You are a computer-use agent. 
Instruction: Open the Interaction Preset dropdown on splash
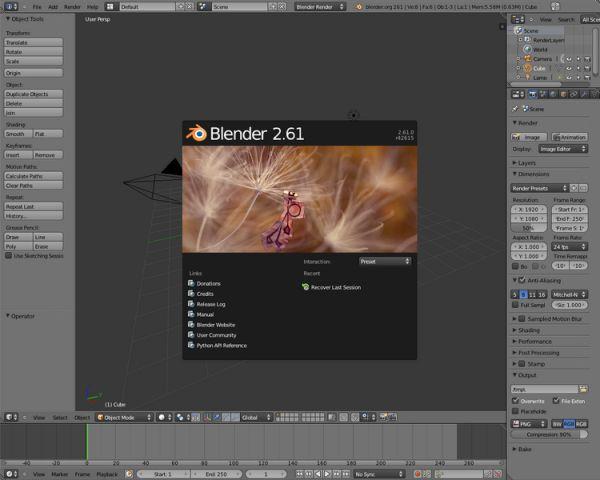385,261
